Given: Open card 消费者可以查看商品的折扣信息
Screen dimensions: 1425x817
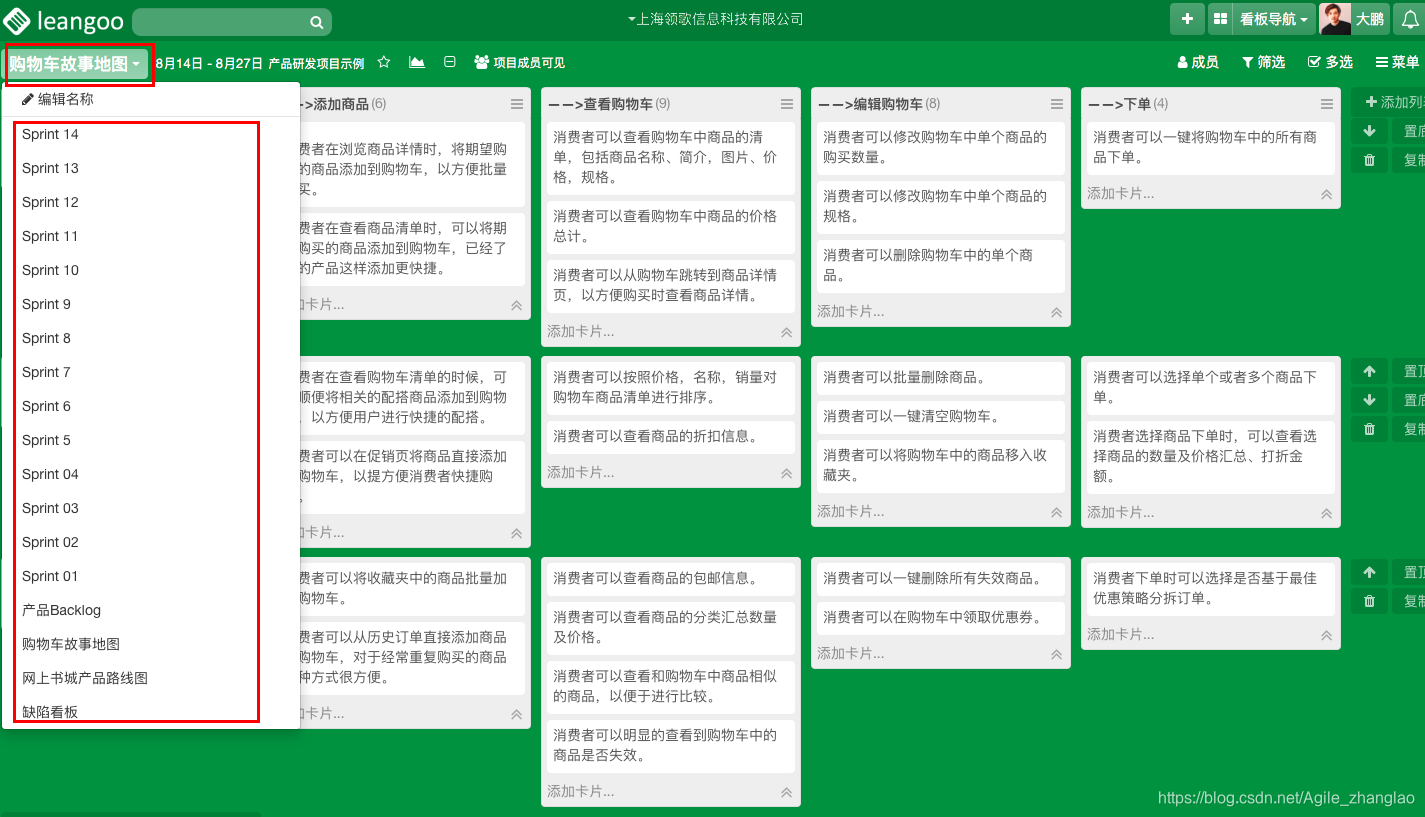Looking at the screenshot, I should (671, 436).
